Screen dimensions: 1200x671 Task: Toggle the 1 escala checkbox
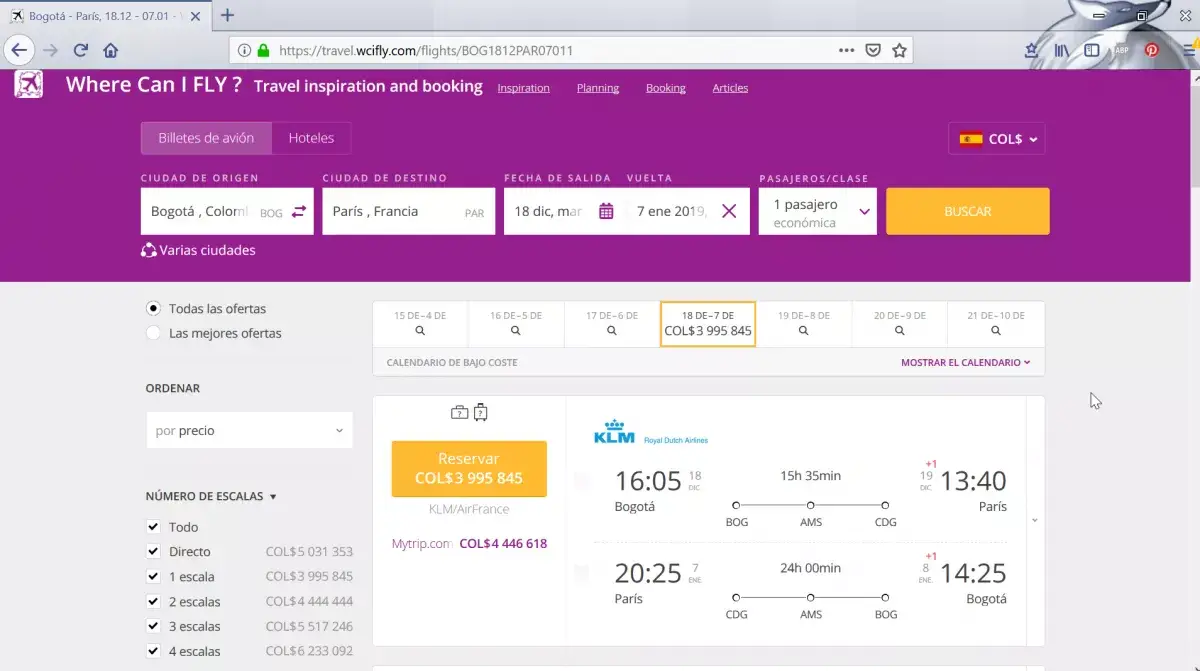tap(153, 576)
